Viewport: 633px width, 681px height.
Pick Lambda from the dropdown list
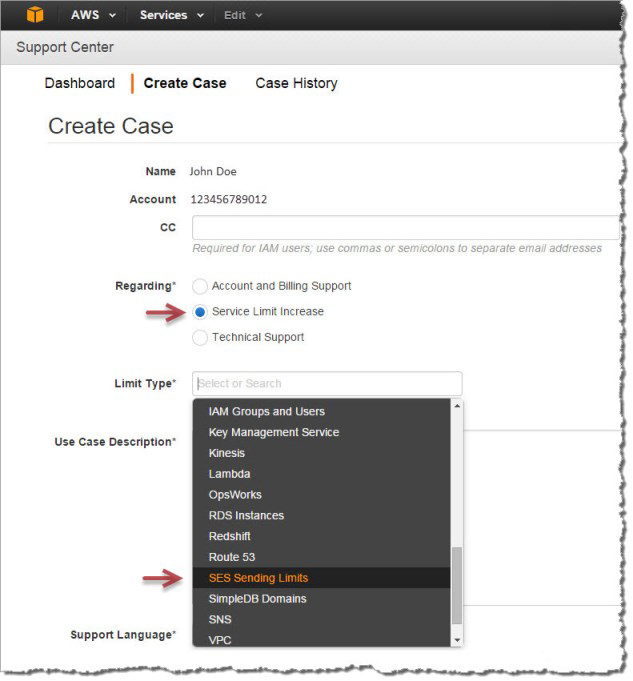click(x=321, y=474)
